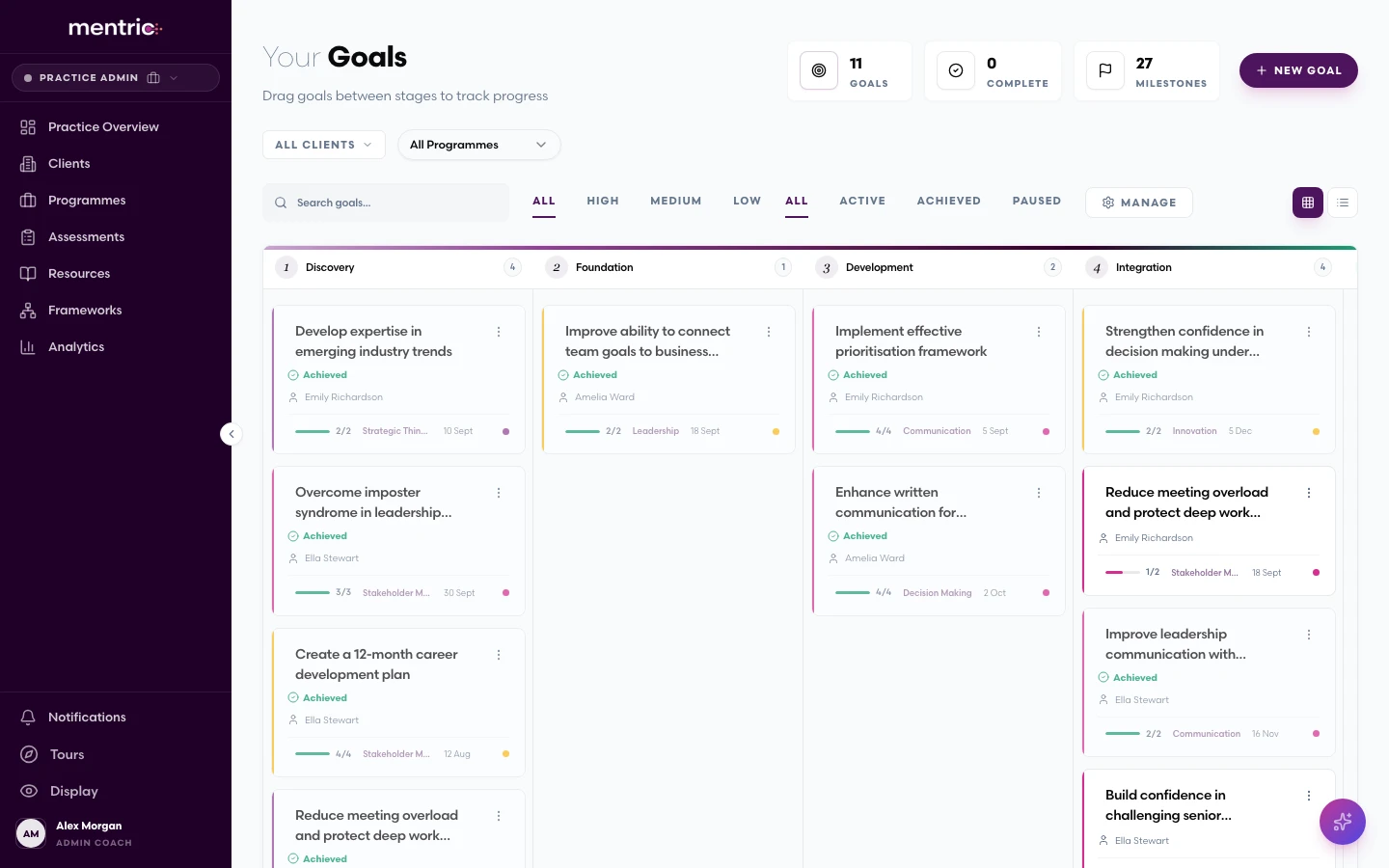The height and width of the screenshot is (868, 1389).
Task: Expand the Practice Admin role switcher
Action: point(116,78)
